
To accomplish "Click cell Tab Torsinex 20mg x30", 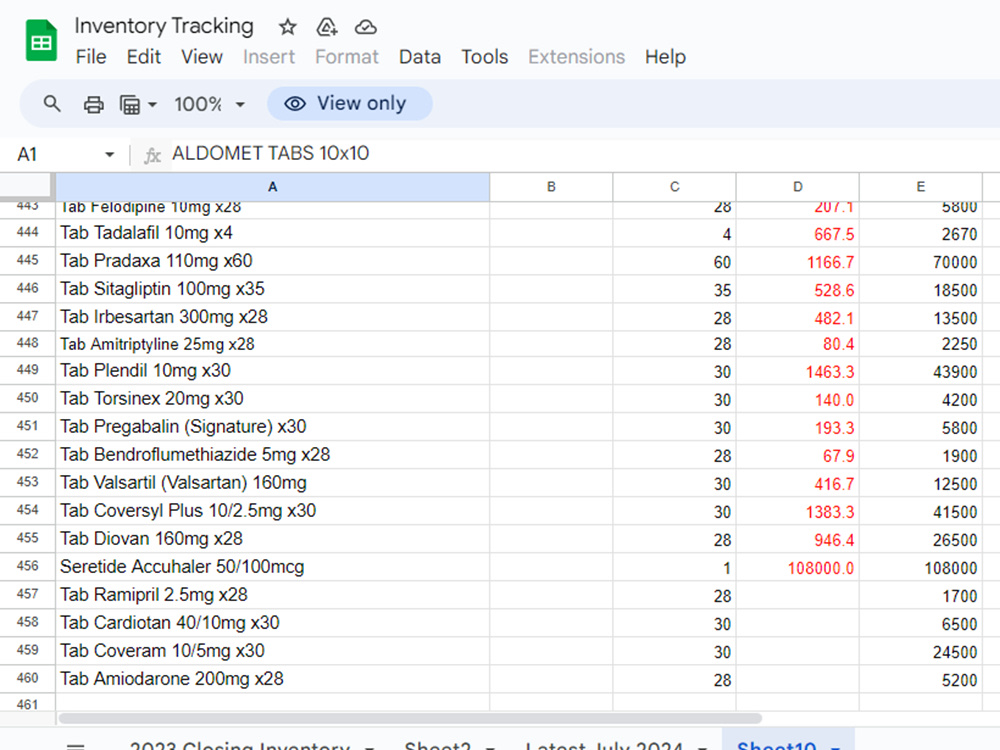I will point(272,399).
